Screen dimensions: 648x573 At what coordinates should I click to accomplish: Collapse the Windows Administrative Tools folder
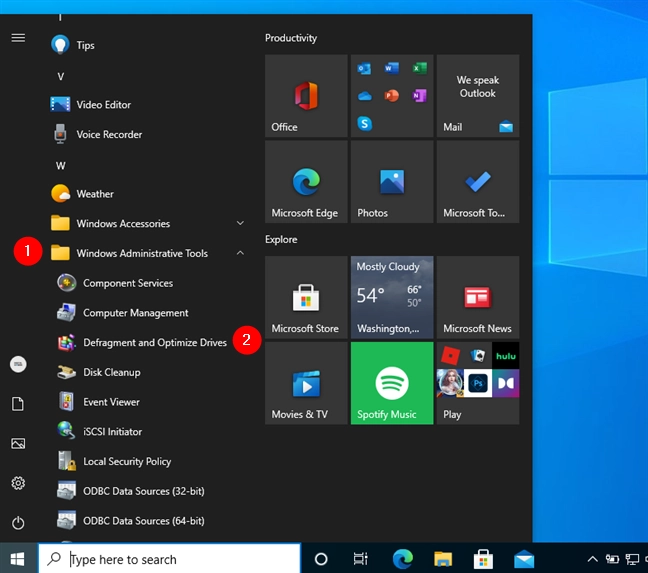click(147, 253)
